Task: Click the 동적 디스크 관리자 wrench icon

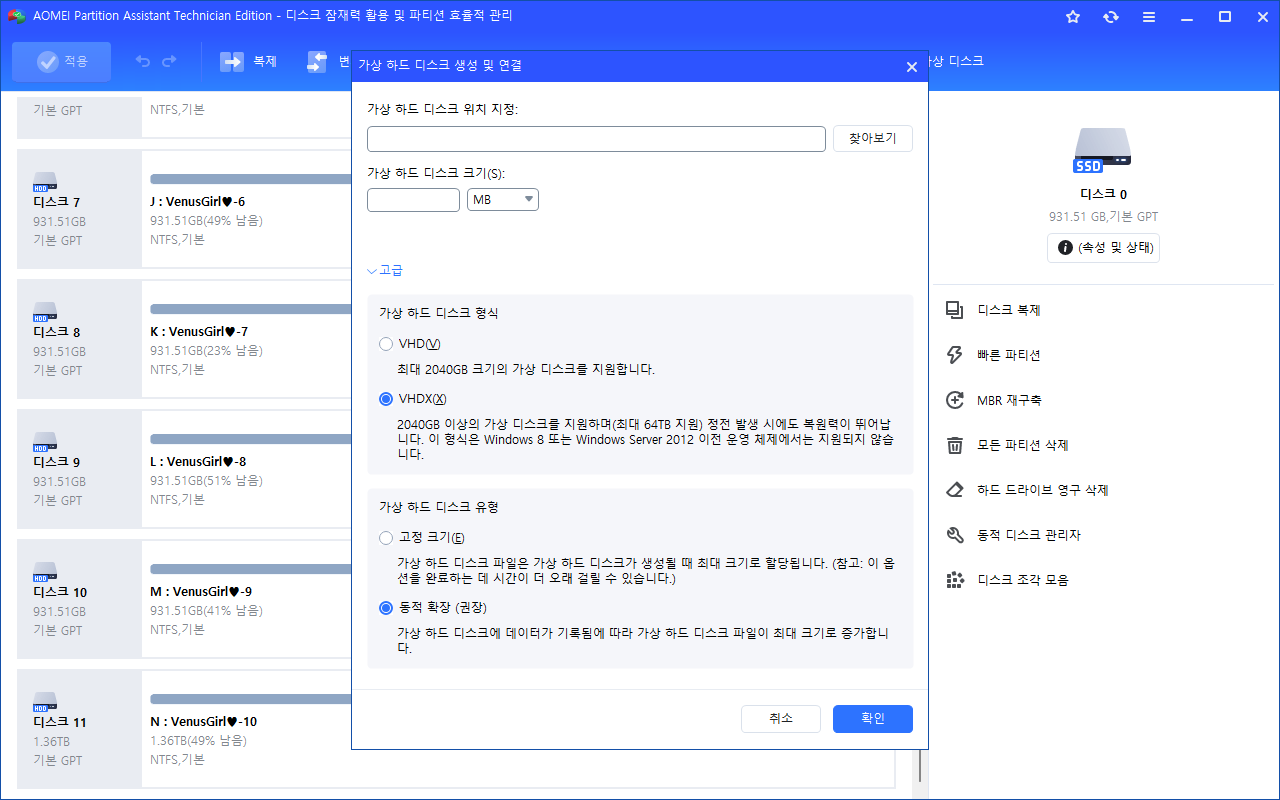Action: 955,535
